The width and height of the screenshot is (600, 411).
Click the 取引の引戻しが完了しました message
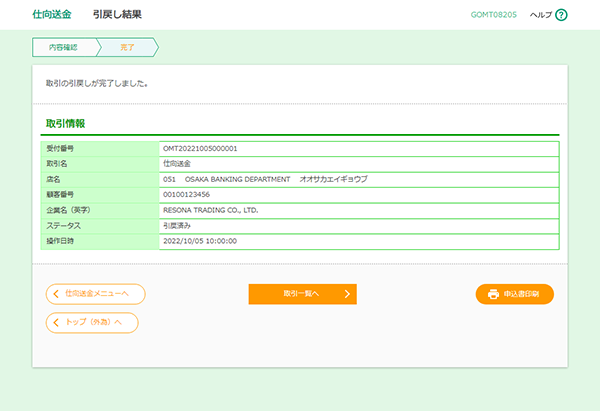click(97, 83)
